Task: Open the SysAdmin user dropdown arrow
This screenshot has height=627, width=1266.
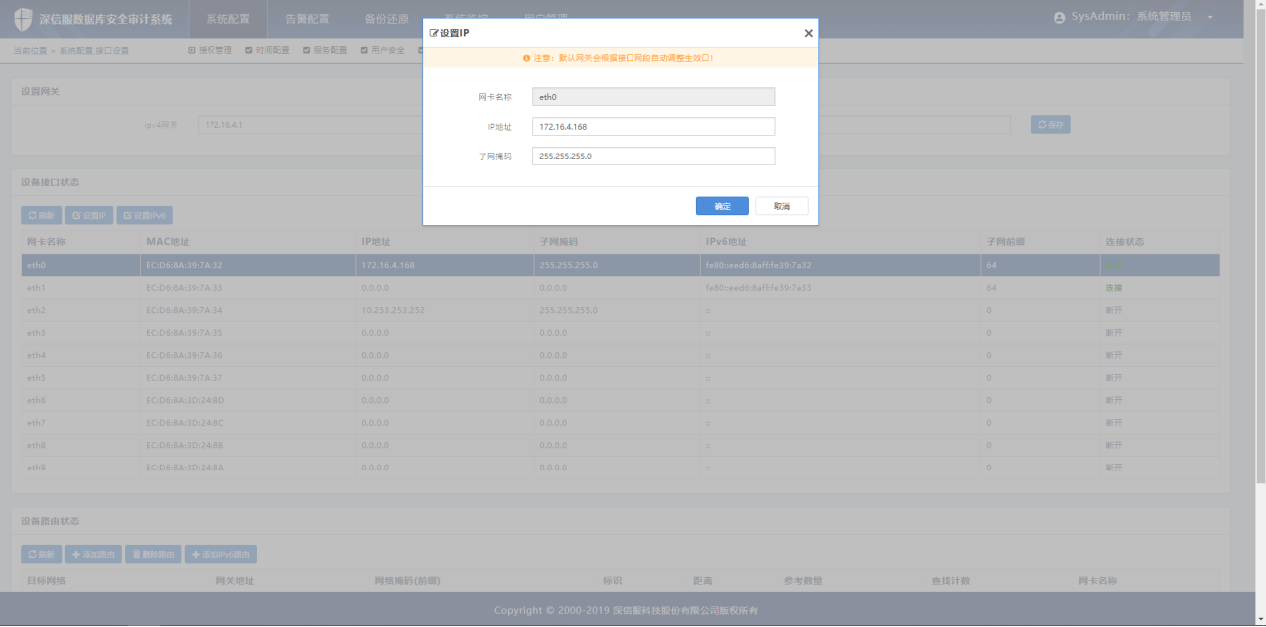Action: pos(1209,18)
